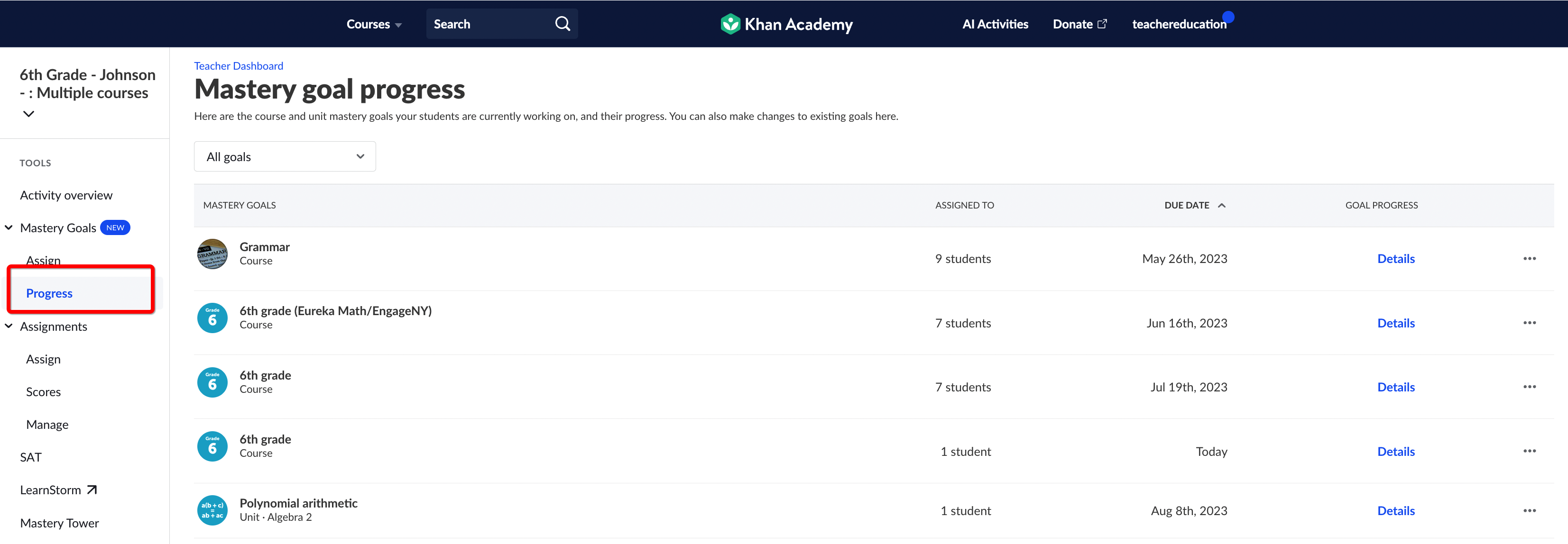Open more options for 6th grade due Today
The image size is (1568, 544).
(1529, 451)
